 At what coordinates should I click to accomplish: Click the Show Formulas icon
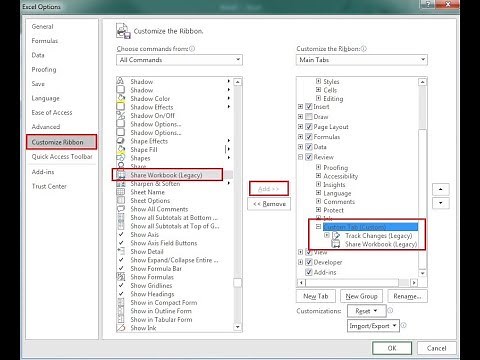[121, 277]
